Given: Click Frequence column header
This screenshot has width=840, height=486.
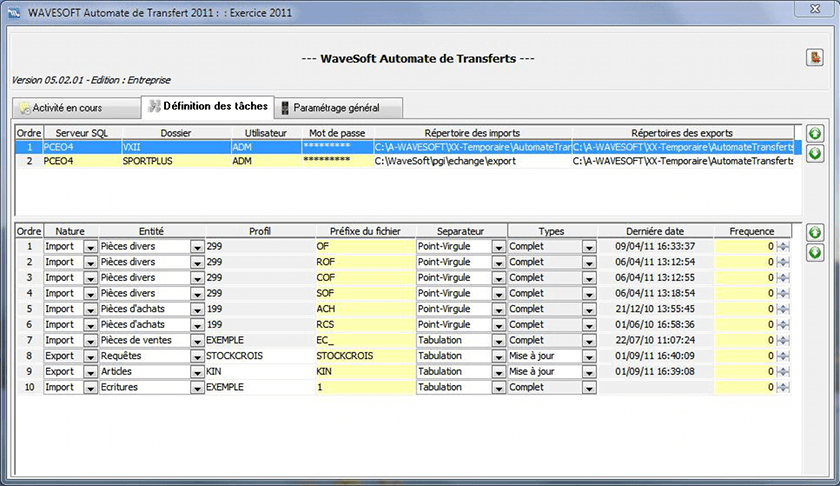Looking at the screenshot, I should click(x=752, y=231).
